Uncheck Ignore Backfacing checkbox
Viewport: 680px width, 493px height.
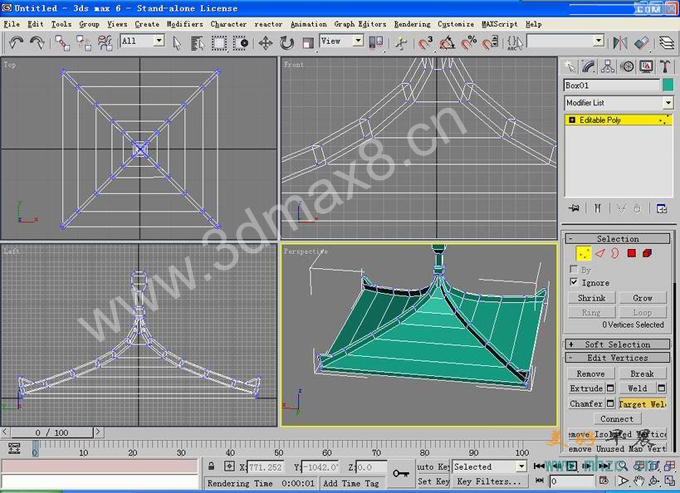coord(574,282)
